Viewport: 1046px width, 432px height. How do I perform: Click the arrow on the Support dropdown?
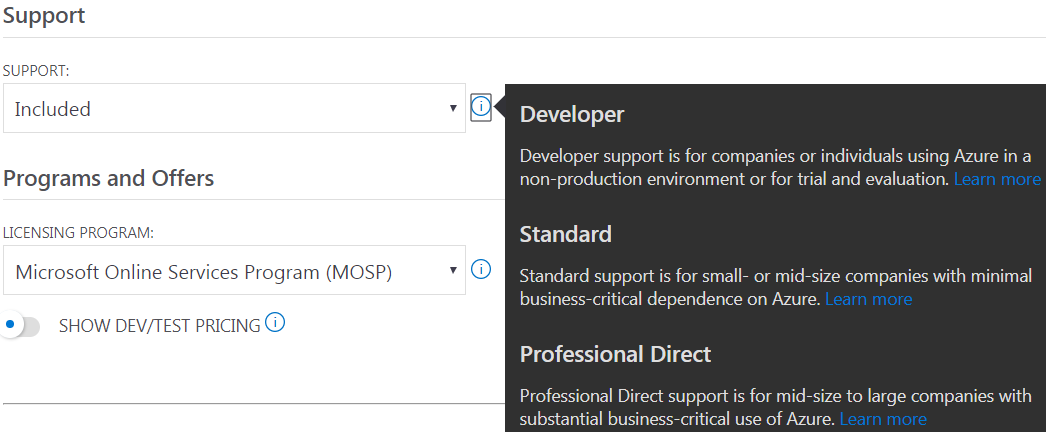[x=453, y=108]
